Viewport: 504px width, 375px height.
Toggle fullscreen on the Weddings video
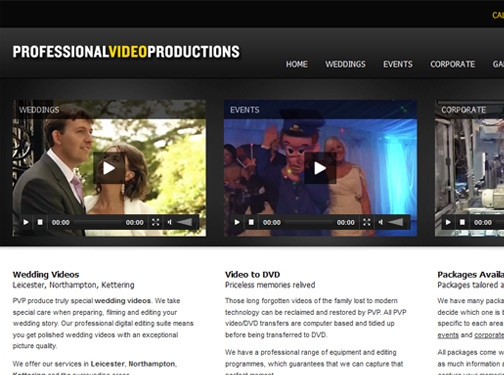[155, 222]
